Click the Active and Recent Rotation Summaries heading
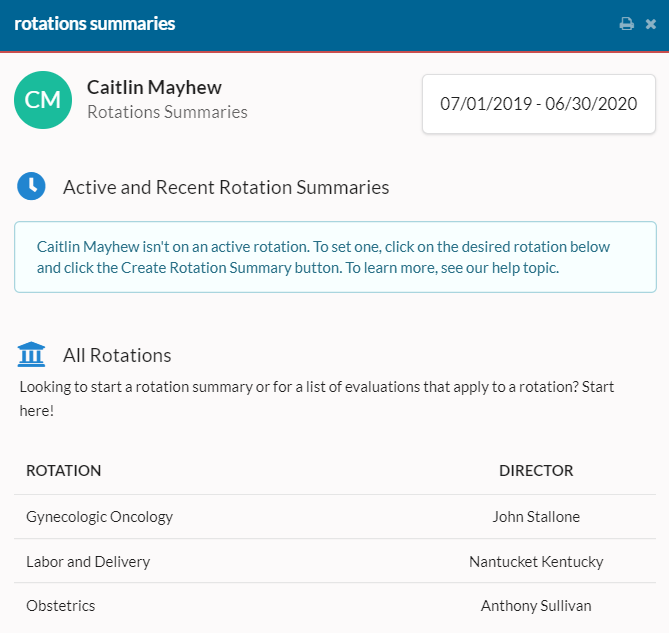Screen dimensions: 669x633 (x=226, y=187)
